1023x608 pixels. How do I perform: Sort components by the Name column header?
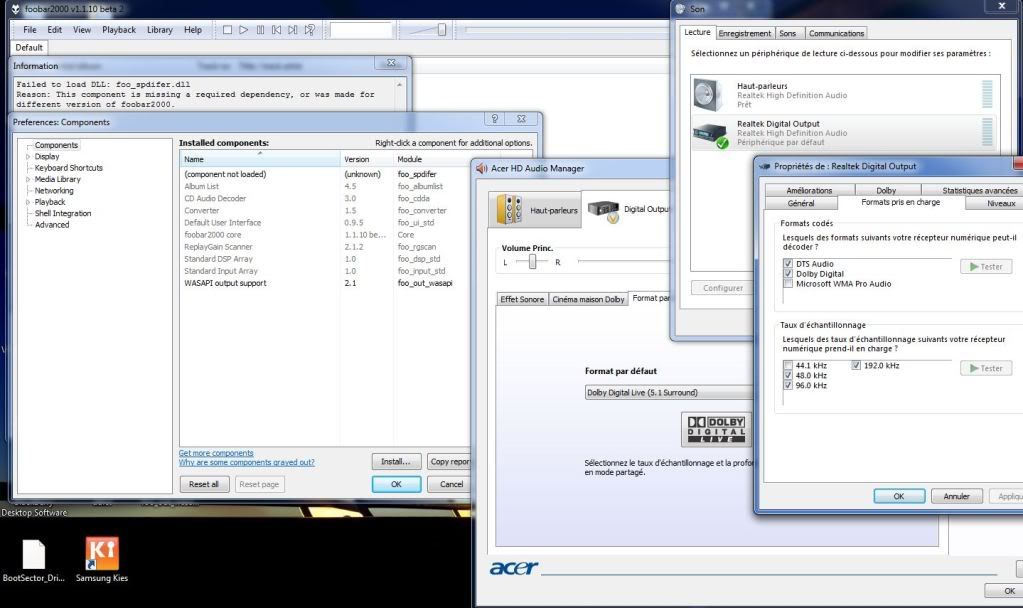[260, 159]
